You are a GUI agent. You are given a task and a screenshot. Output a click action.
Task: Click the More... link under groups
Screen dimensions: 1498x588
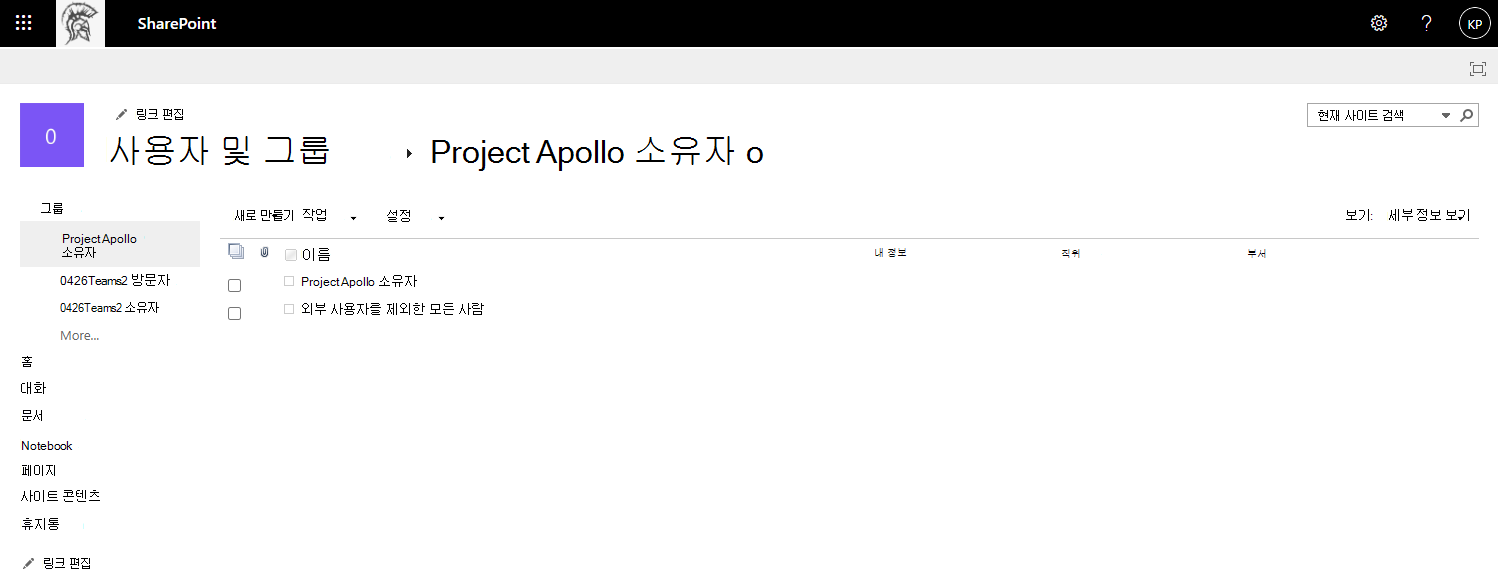tap(80, 336)
